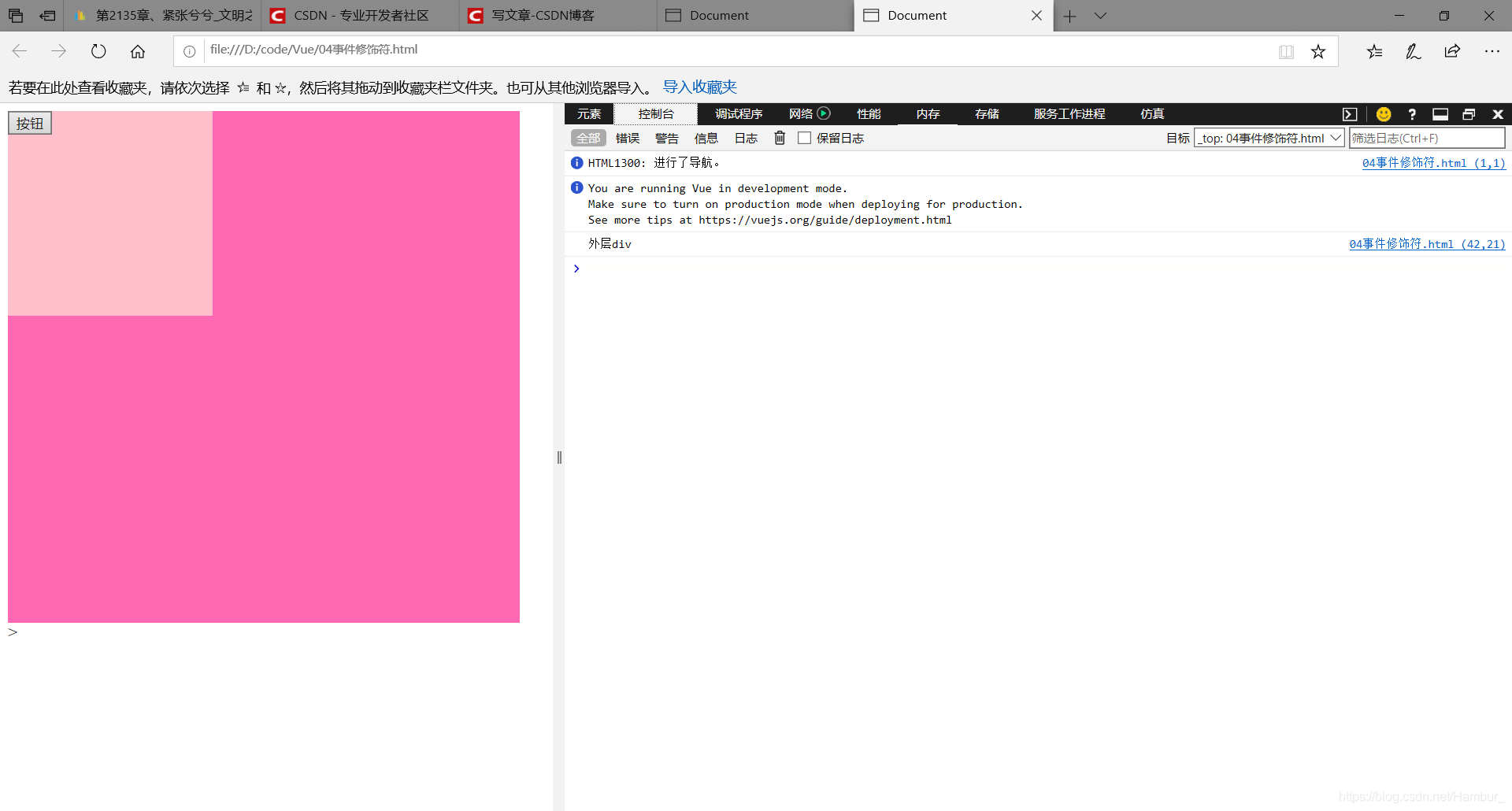Switch to the 网络 DevTools tab
Screen dimensions: 1512x811
click(801, 114)
